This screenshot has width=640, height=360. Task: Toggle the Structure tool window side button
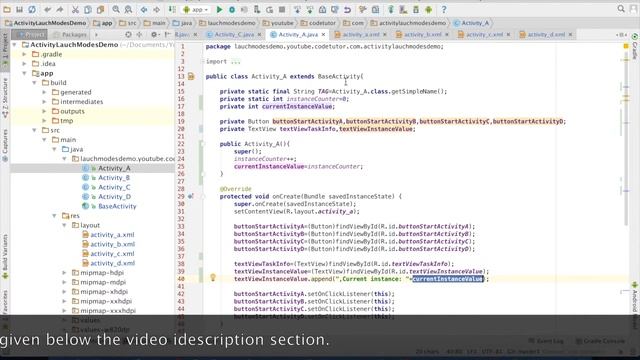[5, 98]
